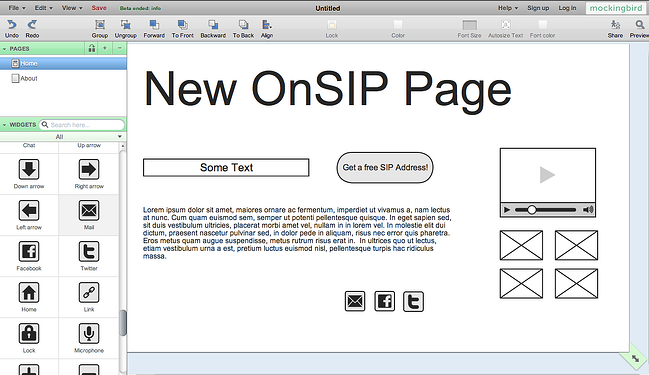Click the video player placeholder play triangle
The height and width of the screenshot is (375, 649).
tap(547, 175)
